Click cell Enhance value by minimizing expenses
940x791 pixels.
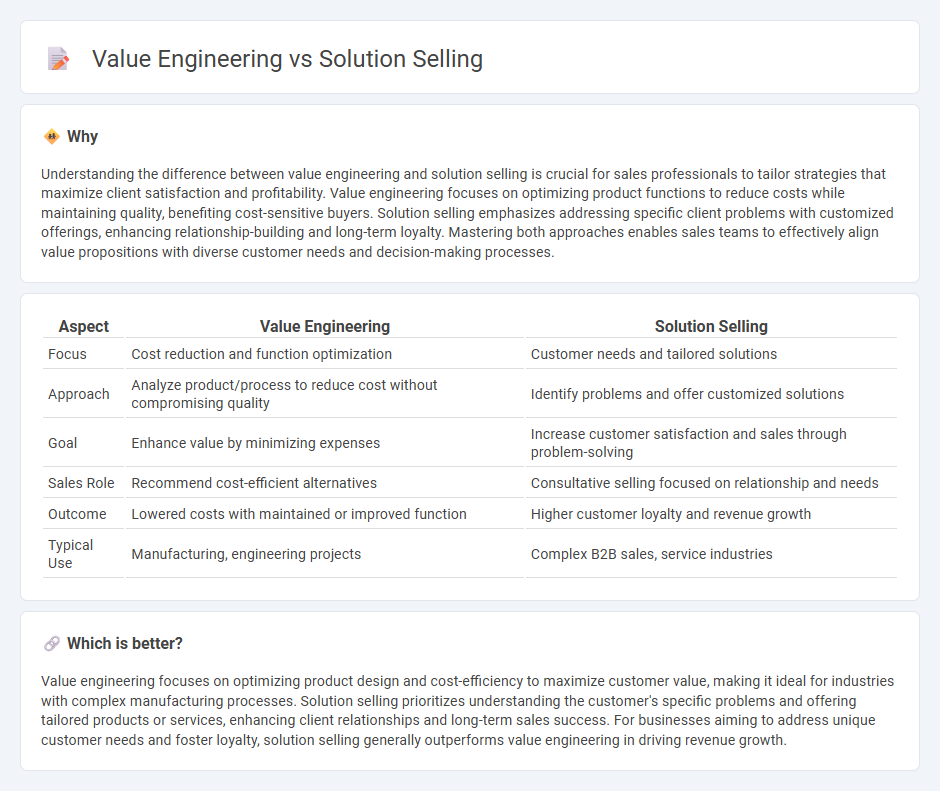pyautogui.click(x=325, y=443)
